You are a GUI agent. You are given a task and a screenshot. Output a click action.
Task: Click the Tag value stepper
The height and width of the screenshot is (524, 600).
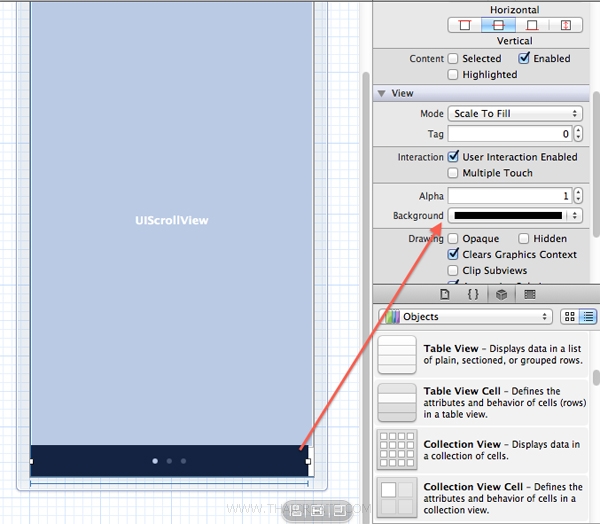click(x=578, y=134)
